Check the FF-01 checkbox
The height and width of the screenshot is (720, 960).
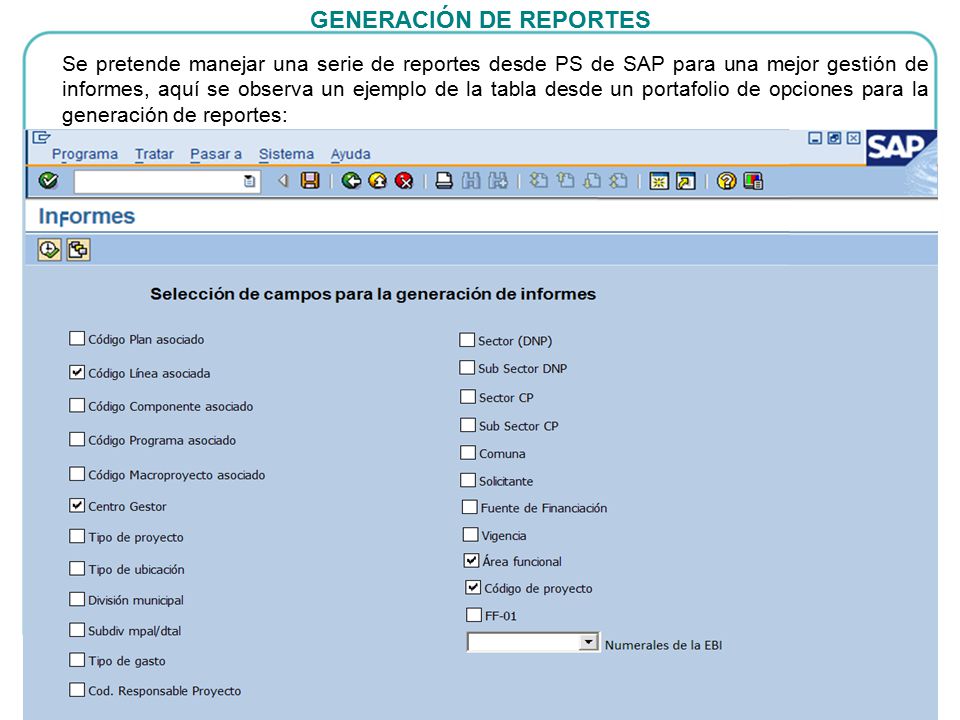pyautogui.click(x=474, y=614)
